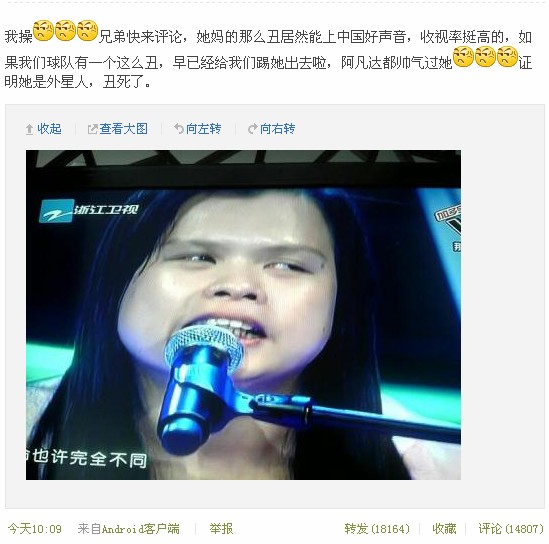Report the post using 举报
The image size is (549, 544).
point(221,529)
